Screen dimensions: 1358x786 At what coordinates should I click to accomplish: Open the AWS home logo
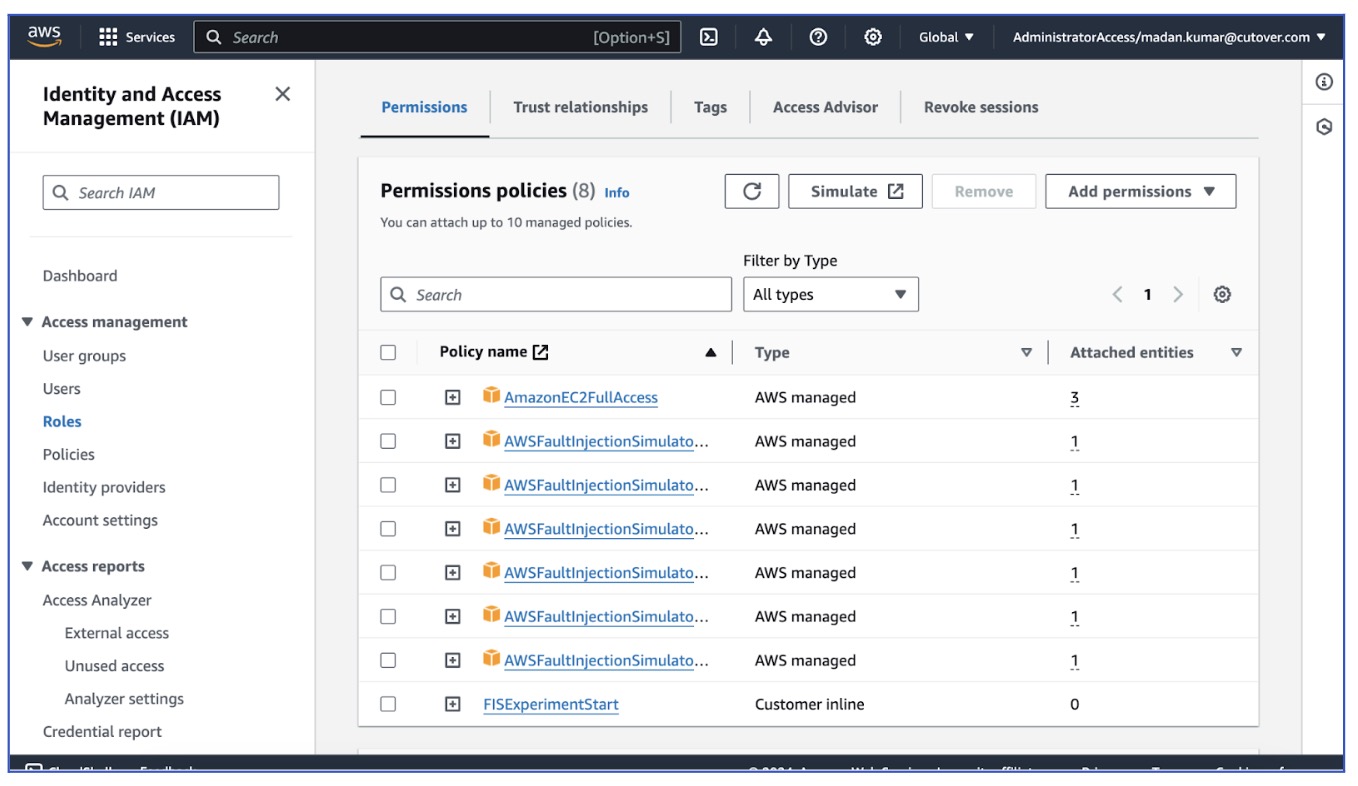(44, 36)
